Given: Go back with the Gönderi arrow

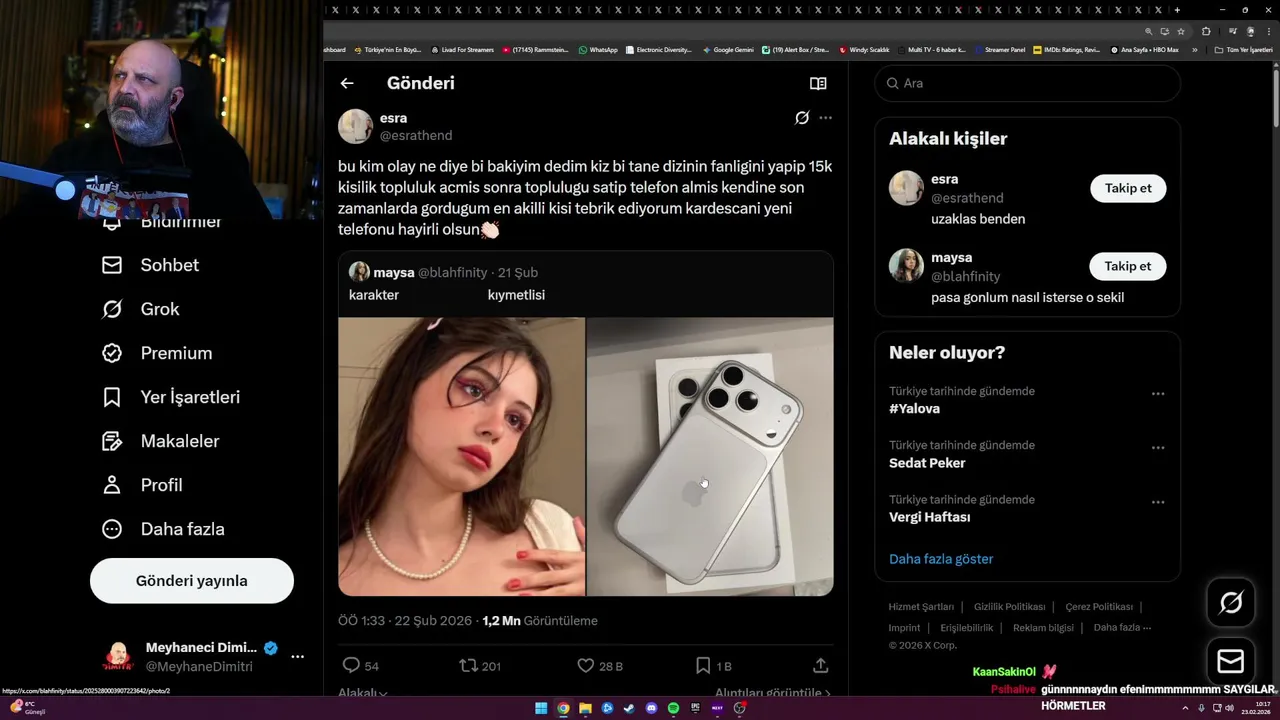Looking at the screenshot, I should tap(347, 83).
